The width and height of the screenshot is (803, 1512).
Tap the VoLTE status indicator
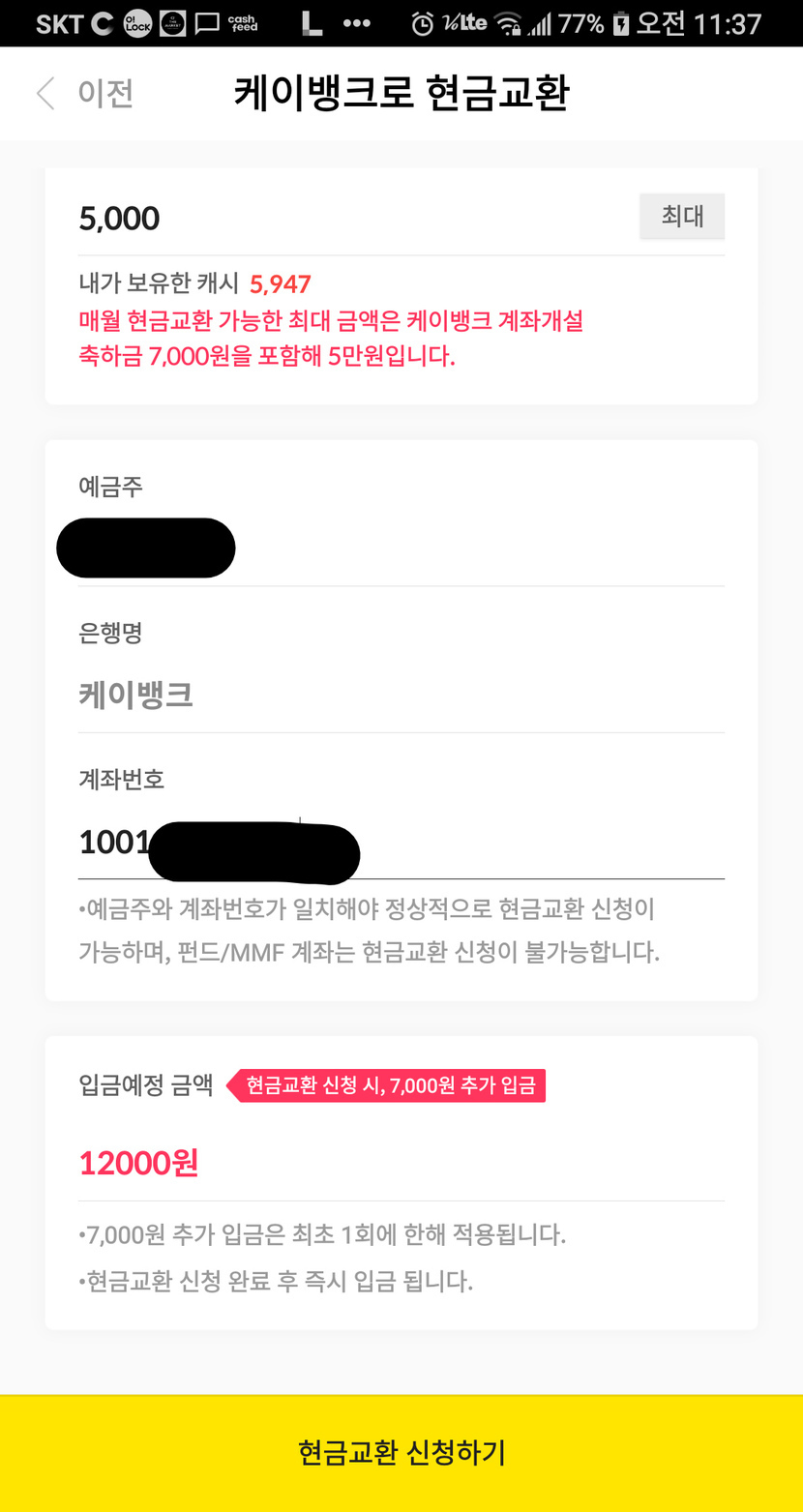point(465,23)
